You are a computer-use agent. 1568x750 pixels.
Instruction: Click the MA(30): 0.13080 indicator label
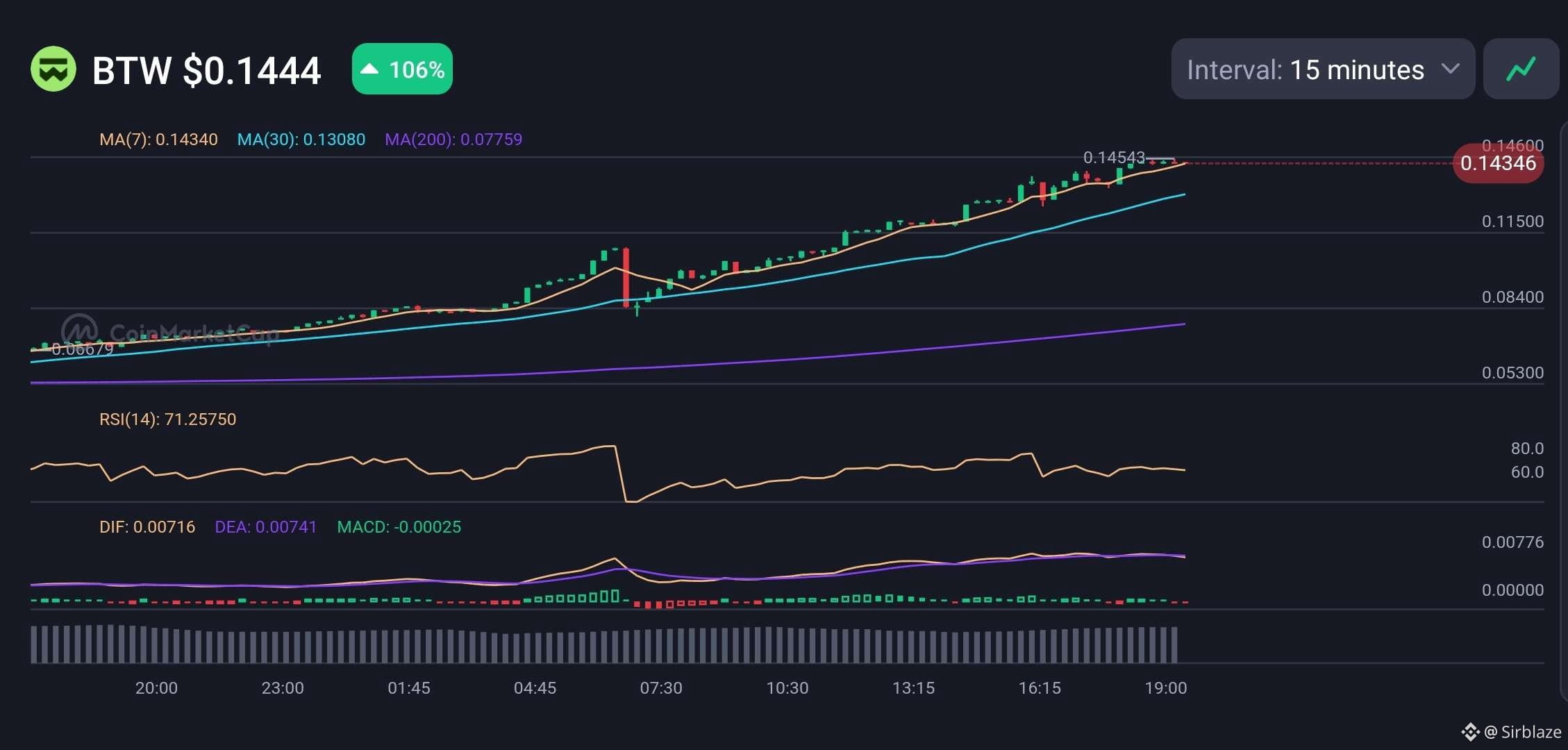point(301,140)
